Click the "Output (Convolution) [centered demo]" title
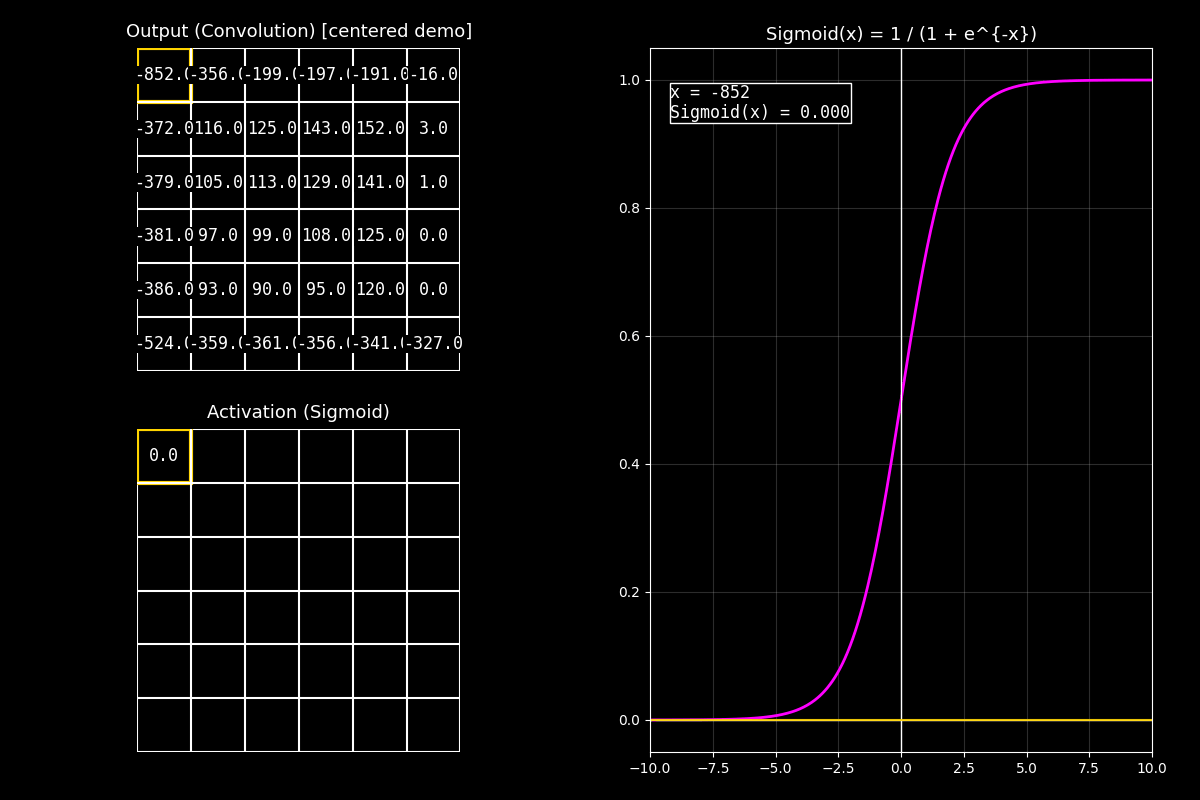Screen dimensions: 1200x800 pos(298,32)
